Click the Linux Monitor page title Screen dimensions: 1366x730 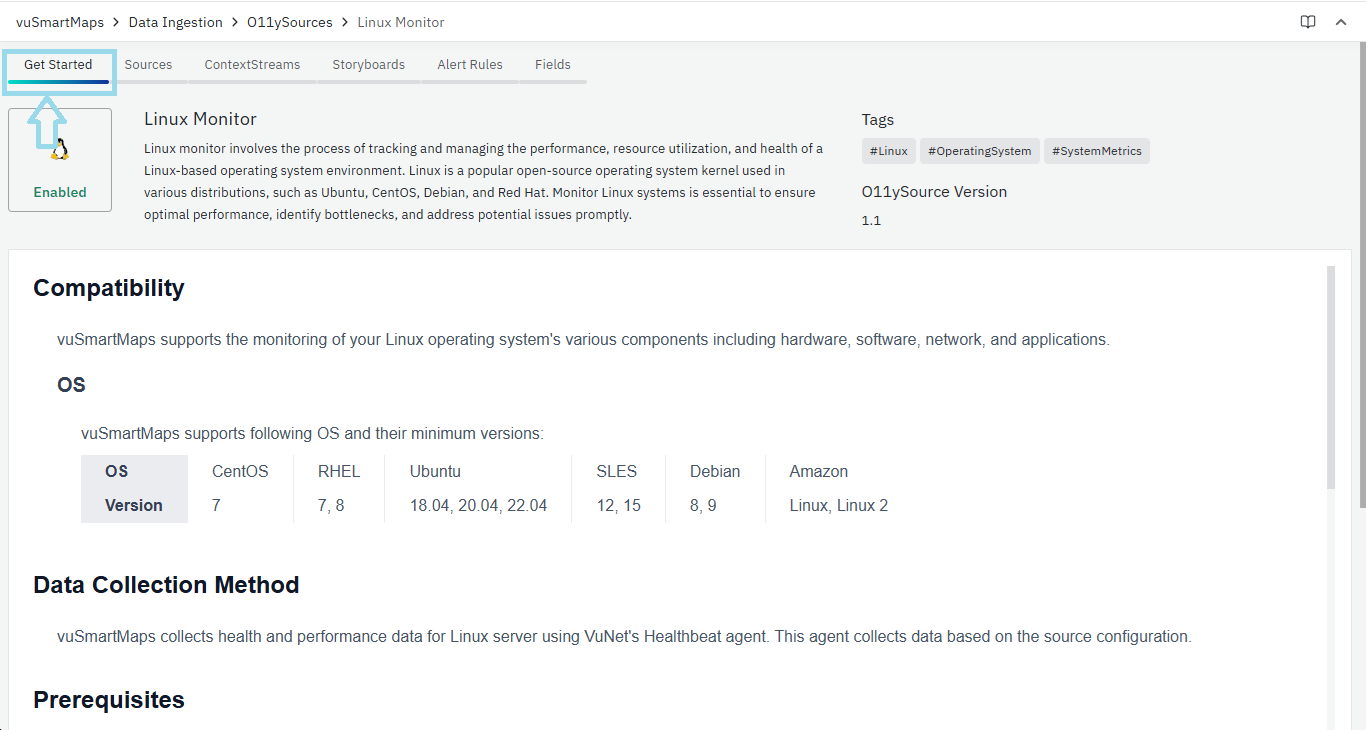point(200,118)
